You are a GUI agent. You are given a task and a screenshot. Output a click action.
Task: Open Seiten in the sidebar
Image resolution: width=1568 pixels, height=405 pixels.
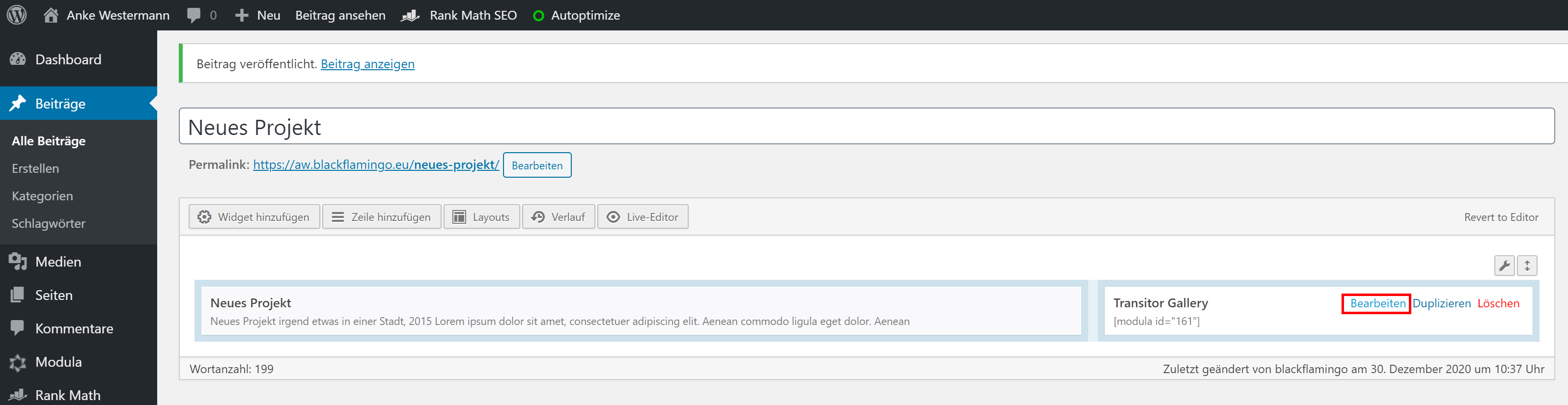(x=54, y=295)
